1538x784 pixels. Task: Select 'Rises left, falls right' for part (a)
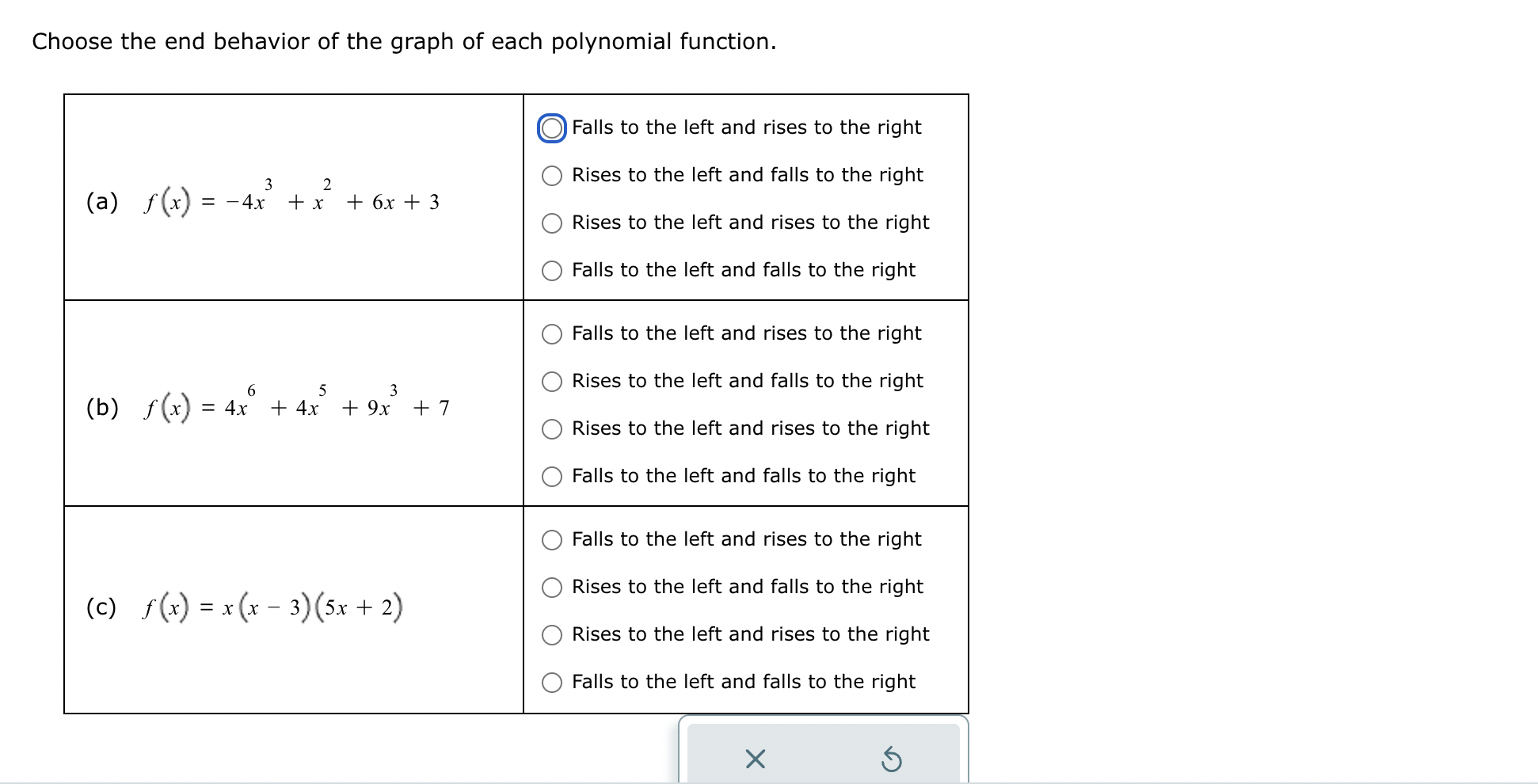(552, 176)
